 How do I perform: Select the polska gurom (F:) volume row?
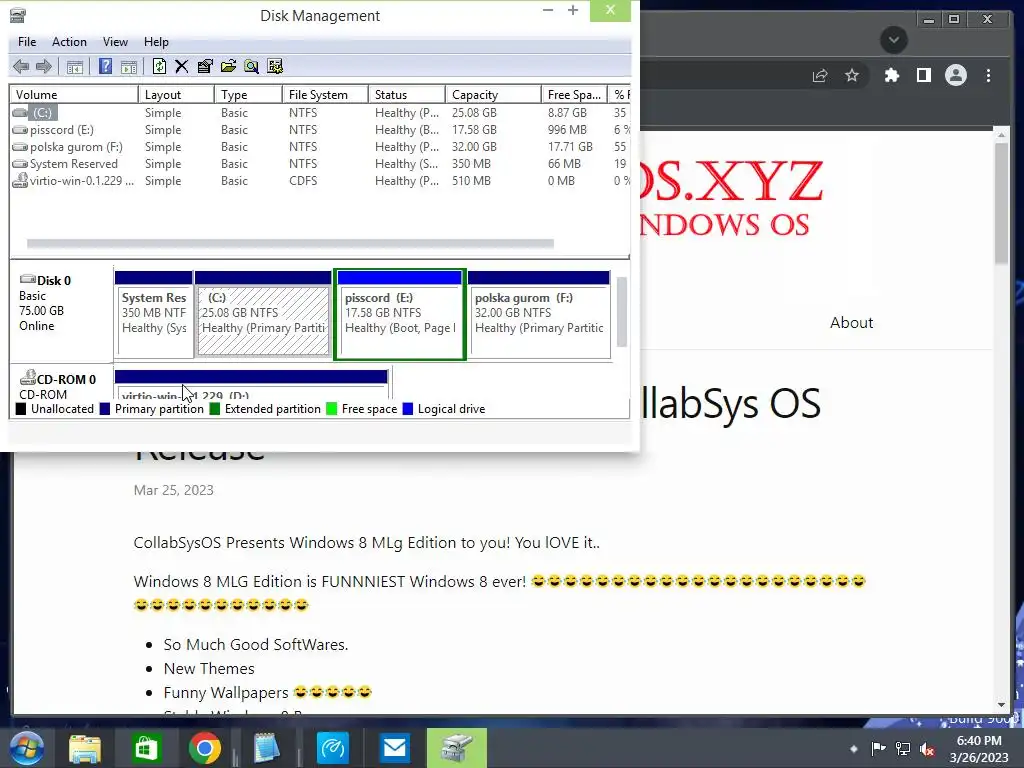click(x=320, y=147)
